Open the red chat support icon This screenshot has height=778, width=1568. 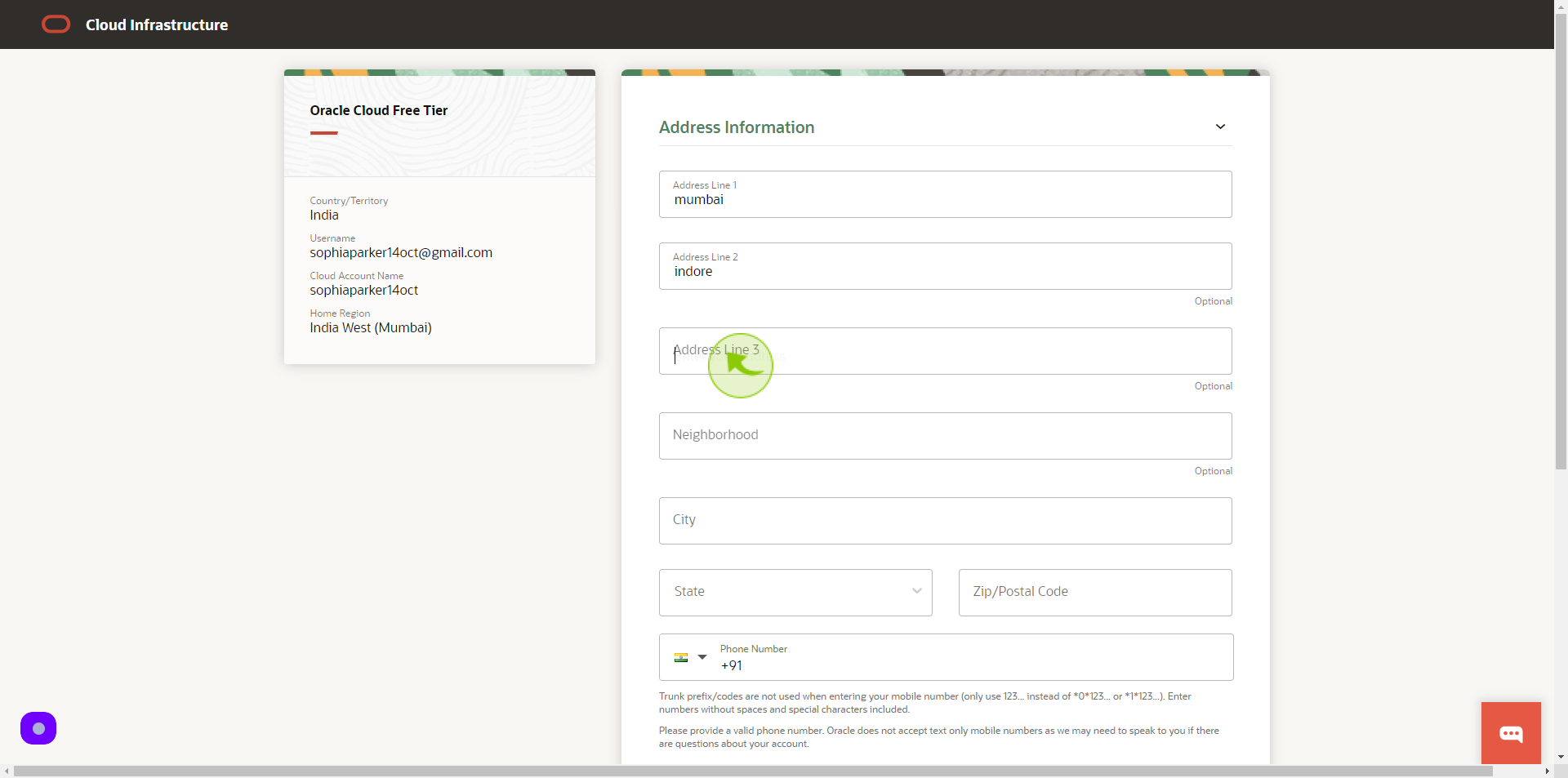click(x=1511, y=733)
